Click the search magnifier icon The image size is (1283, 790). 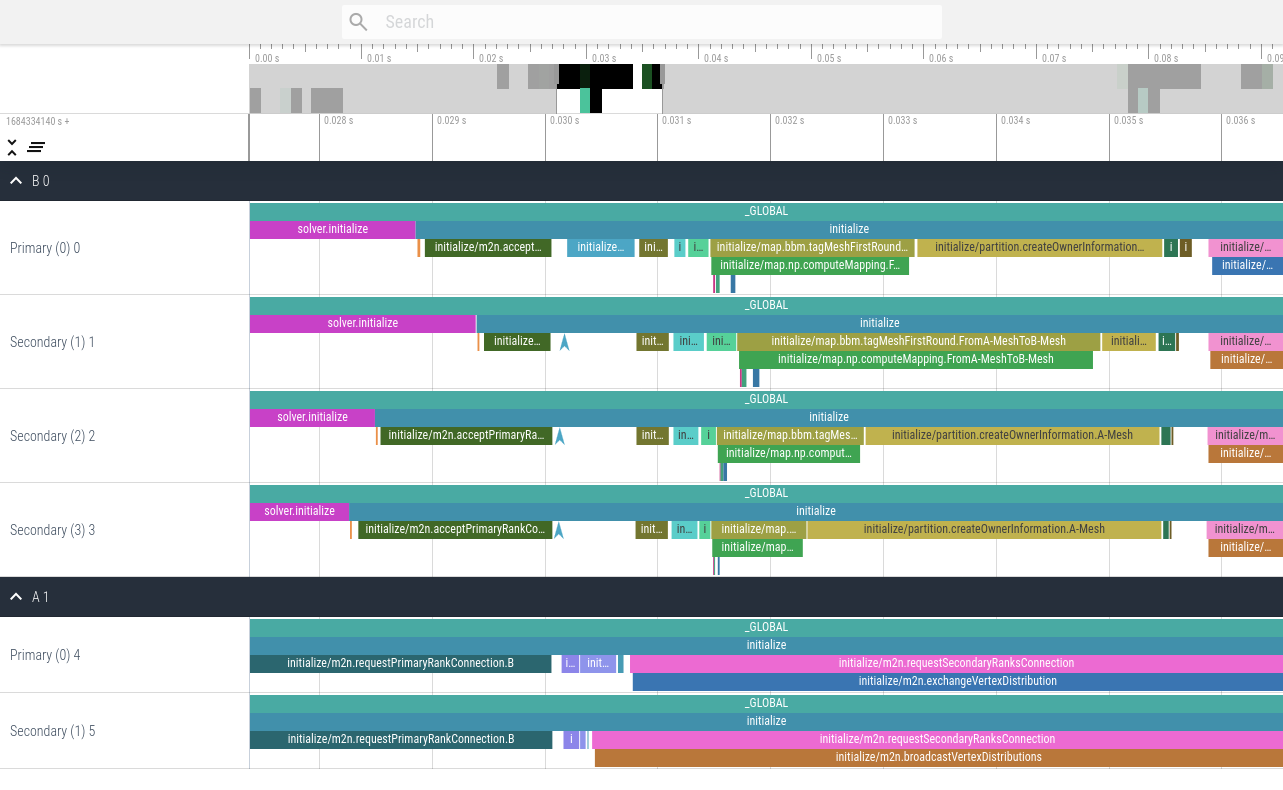point(357,21)
